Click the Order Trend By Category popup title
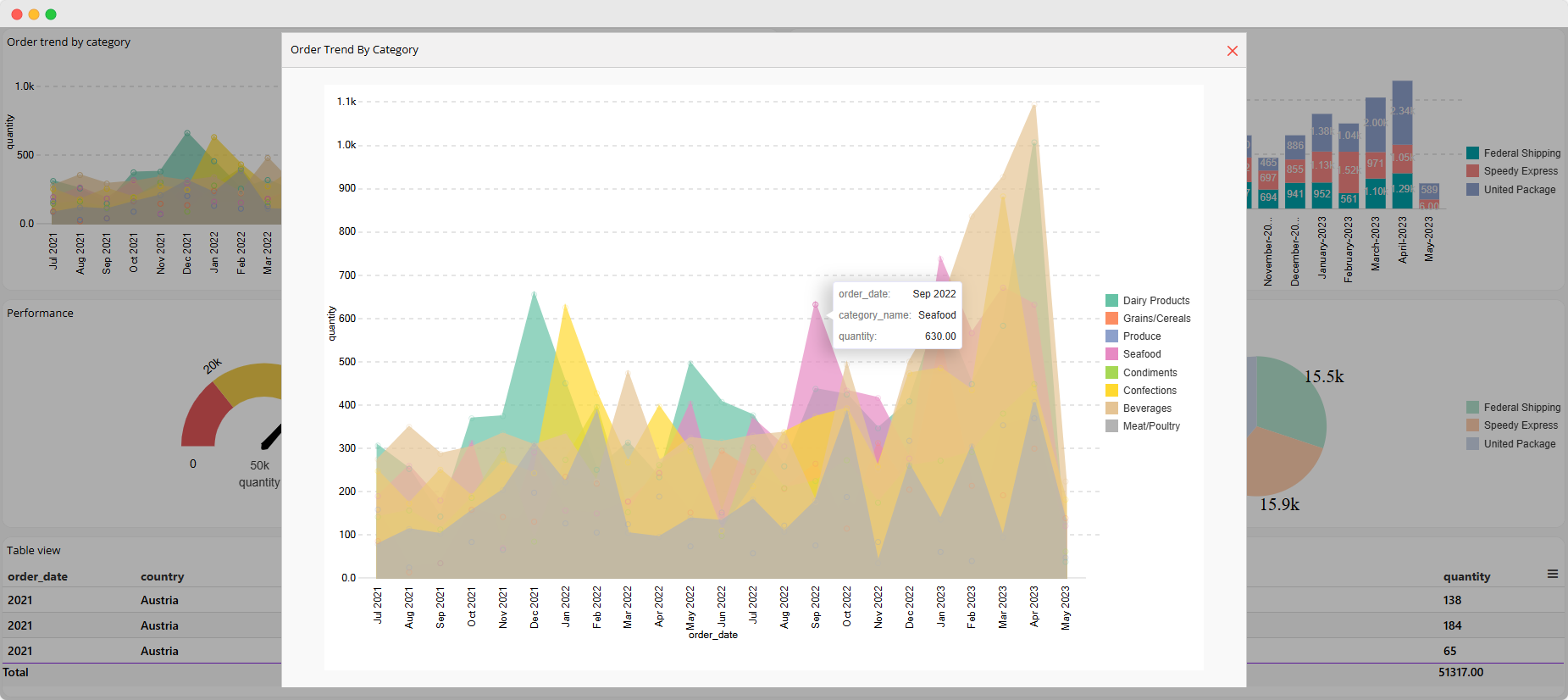This screenshot has height=700, width=1568. 354,49
